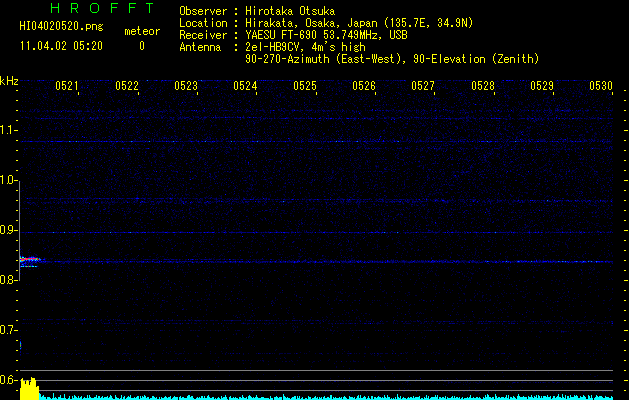The image size is (629, 400).
Task: Click the Location Hirakata, Osaka line
Action: [326, 23]
